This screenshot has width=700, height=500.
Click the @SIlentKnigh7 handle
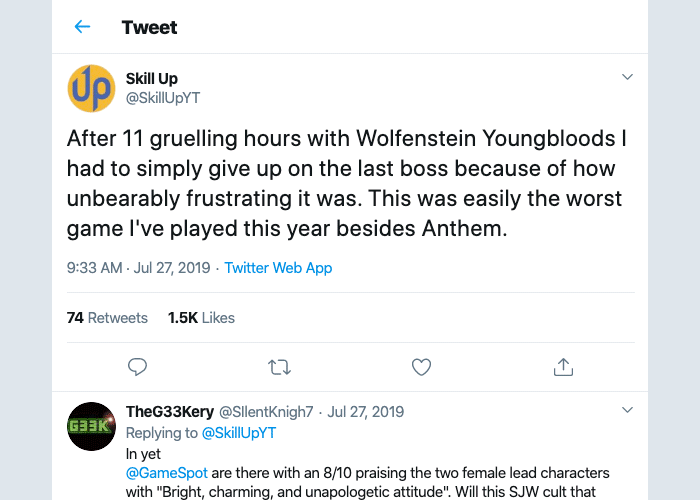coord(266,412)
